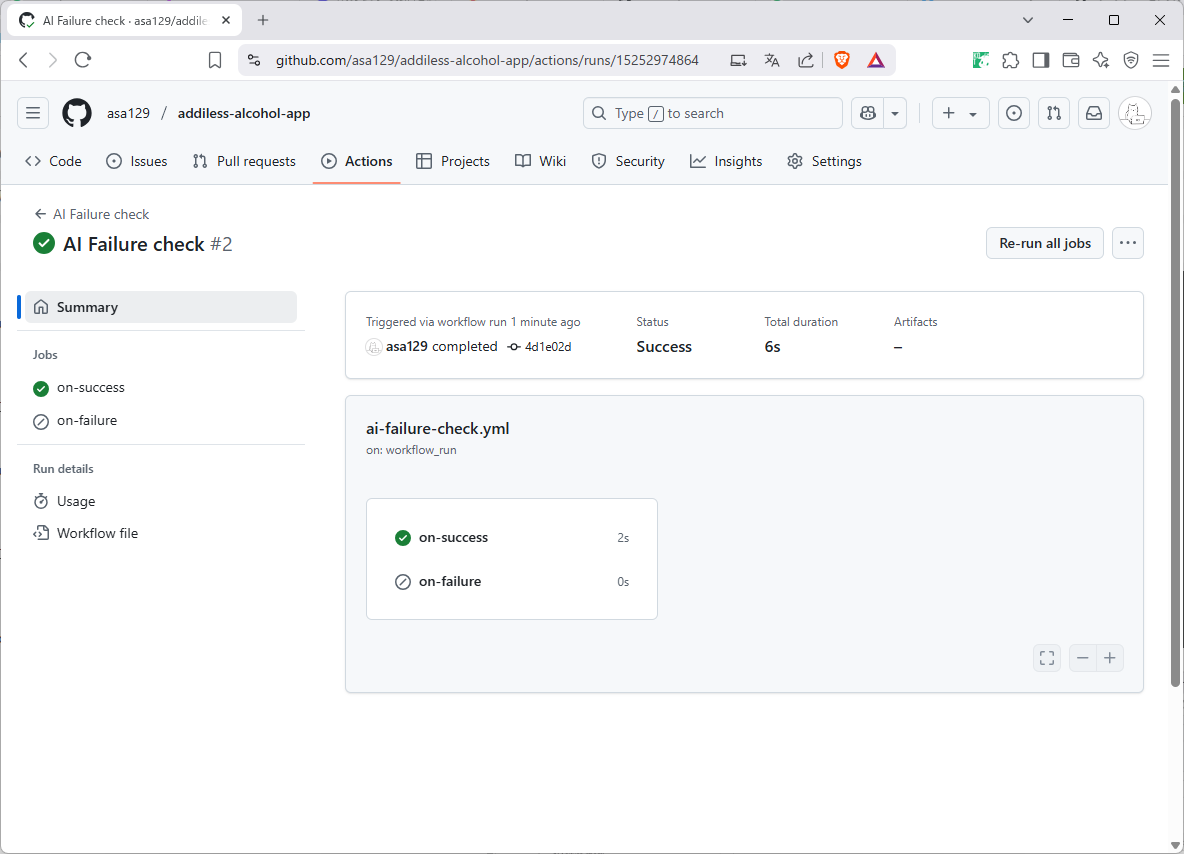Click the page vertical scrollbar
The image size is (1184, 854).
[x=1175, y=393]
